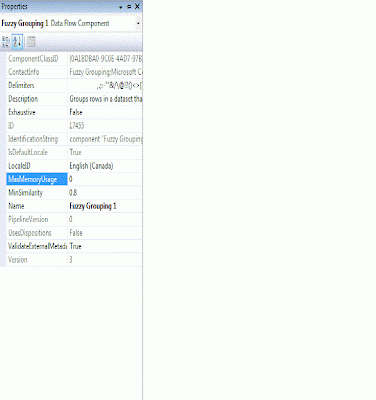Image resolution: width=376 pixels, height=400 pixels.
Task: Click the ValidateExternalMetadata value True
Action: point(75,246)
